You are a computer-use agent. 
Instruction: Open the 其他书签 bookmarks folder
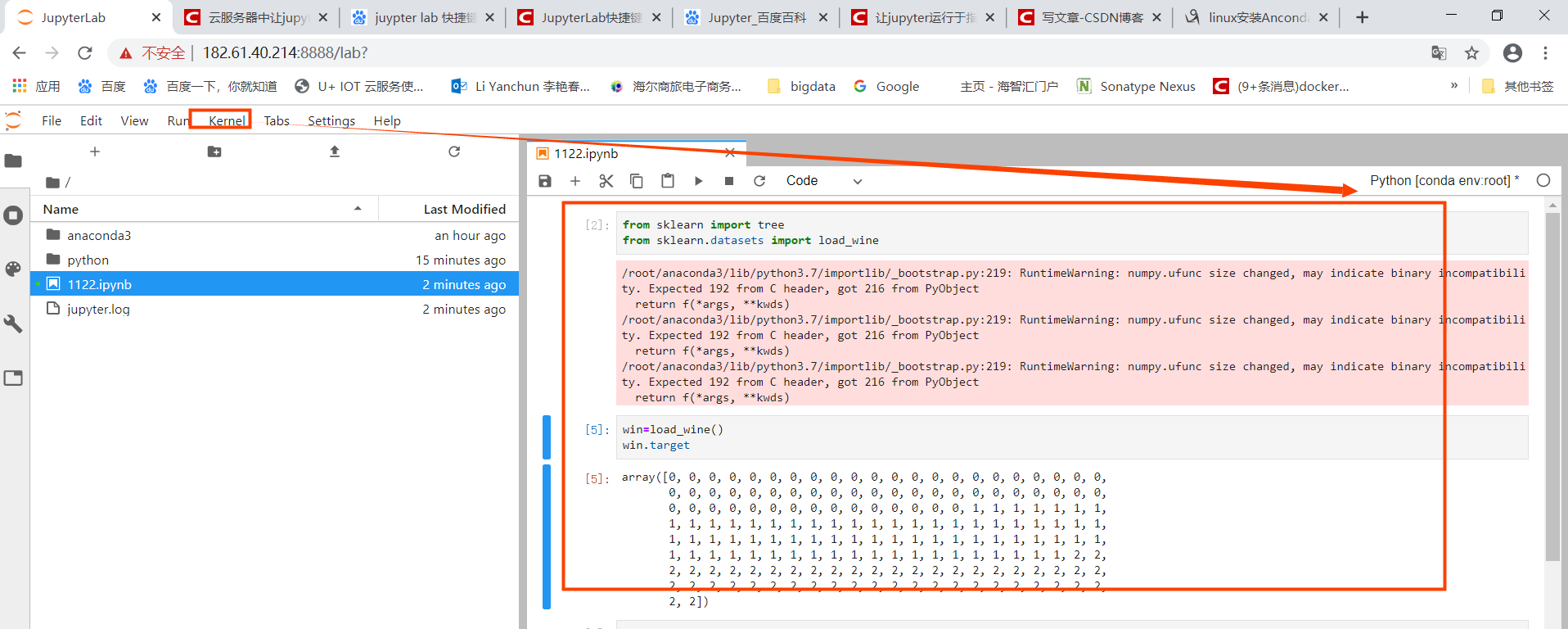click(1518, 86)
